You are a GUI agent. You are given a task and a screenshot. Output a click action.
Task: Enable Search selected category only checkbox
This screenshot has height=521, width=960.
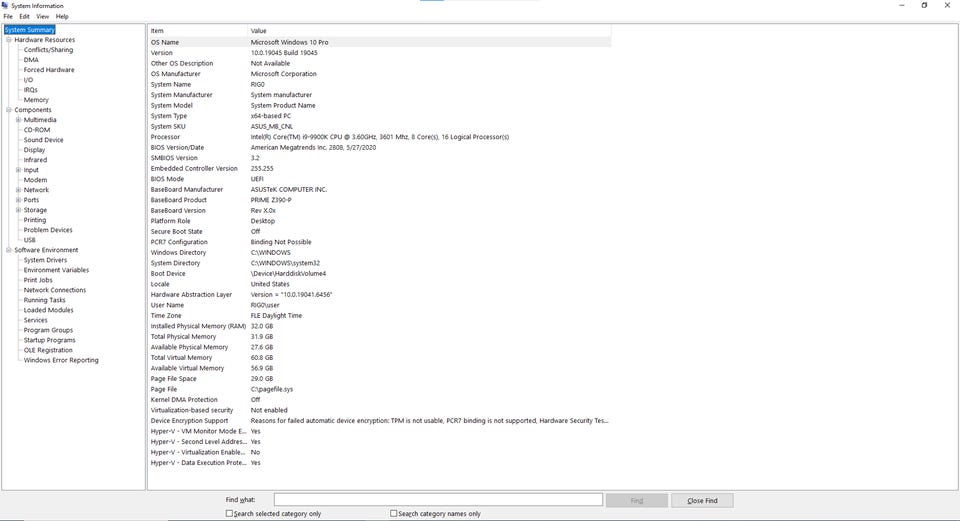(229, 514)
